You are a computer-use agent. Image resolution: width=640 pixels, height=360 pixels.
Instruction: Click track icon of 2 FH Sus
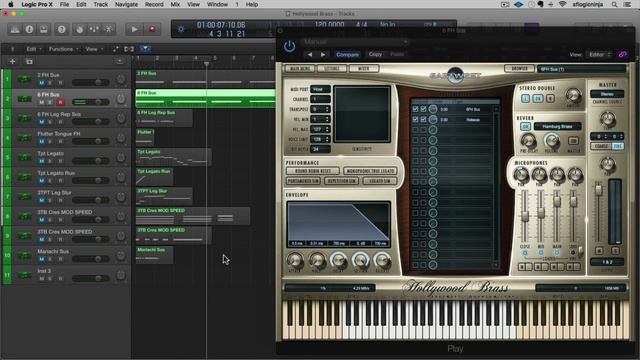[x=25, y=79]
